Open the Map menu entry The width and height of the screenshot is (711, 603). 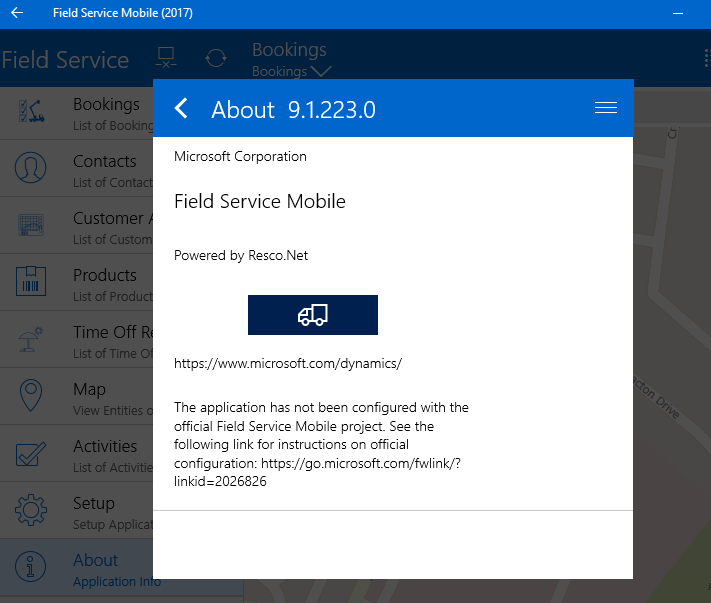coord(77,396)
